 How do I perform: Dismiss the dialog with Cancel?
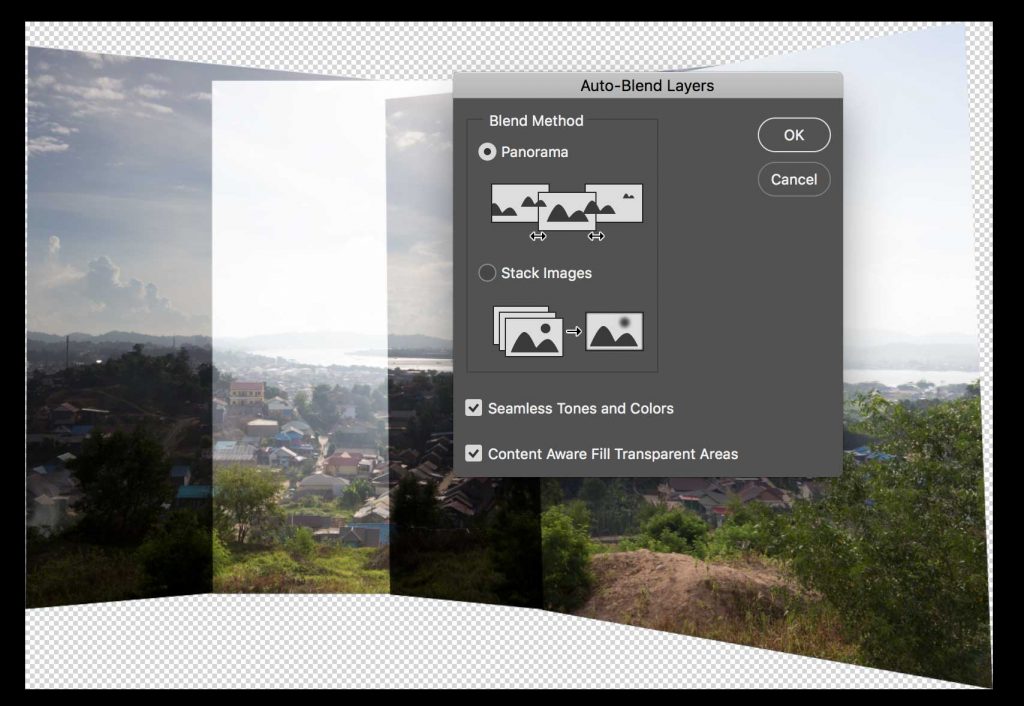point(794,180)
